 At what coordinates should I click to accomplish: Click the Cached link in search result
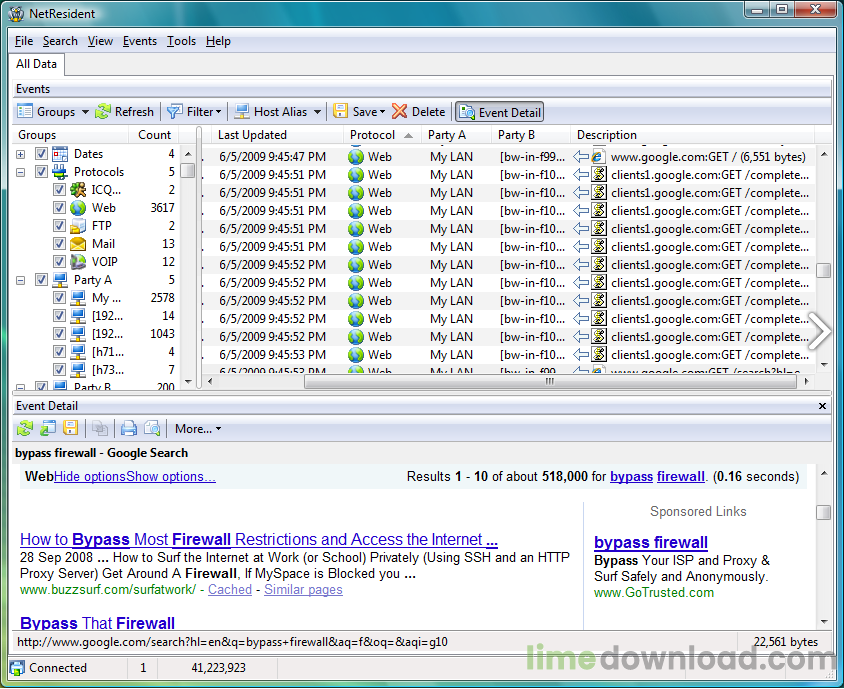coord(230,590)
